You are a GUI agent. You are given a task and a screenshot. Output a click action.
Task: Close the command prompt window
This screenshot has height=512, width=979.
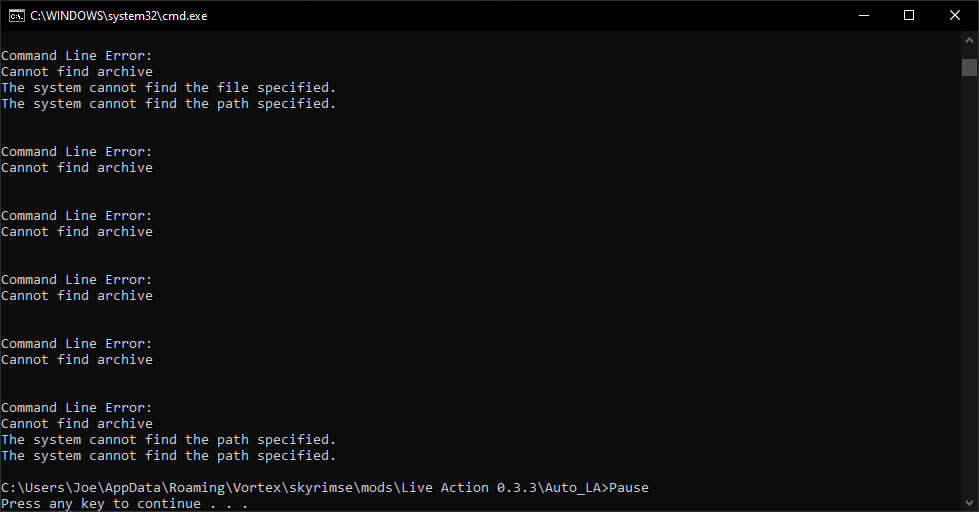pyautogui.click(x=955, y=16)
